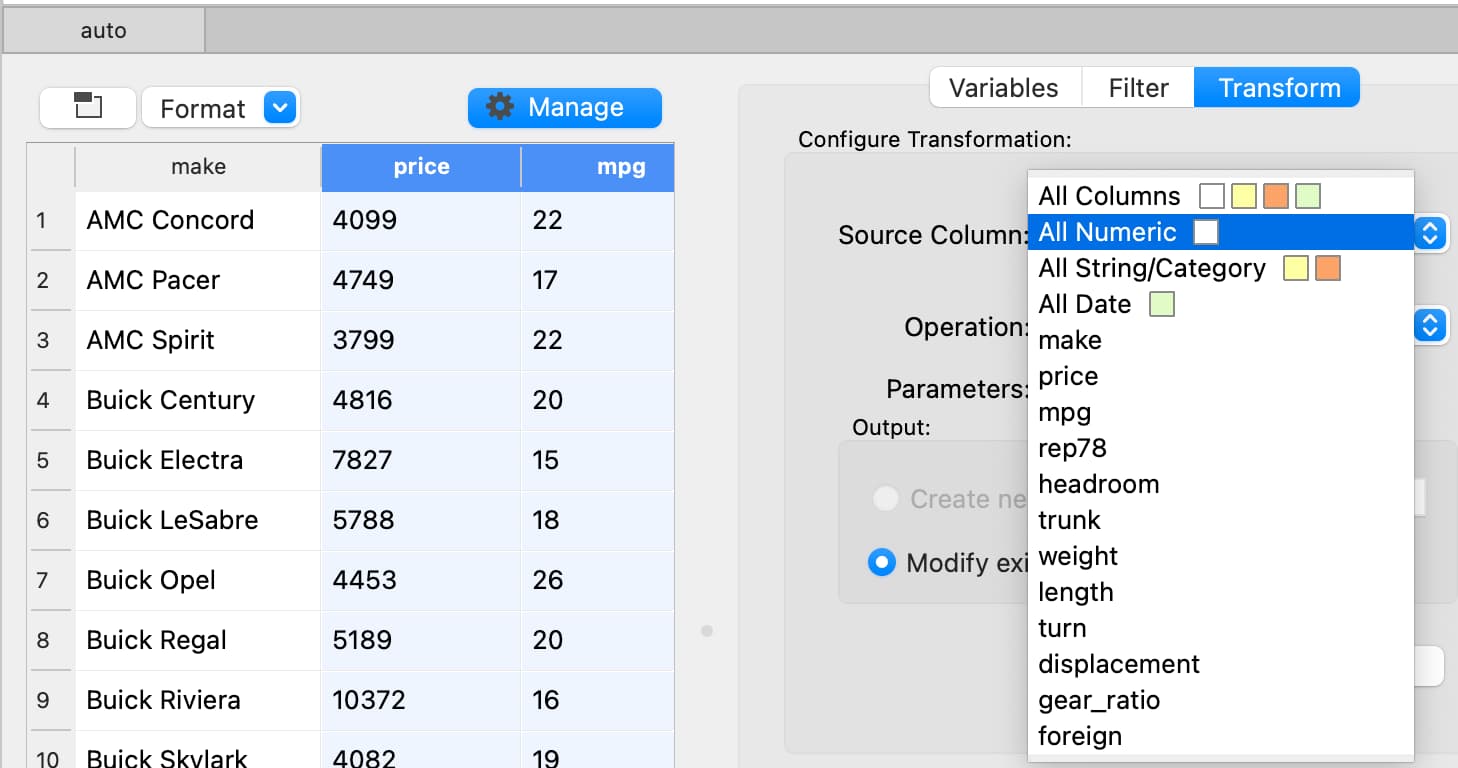Expand the Source Column stepper arrows
This screenshot has height=768, width=1458.
(1430, 233)
